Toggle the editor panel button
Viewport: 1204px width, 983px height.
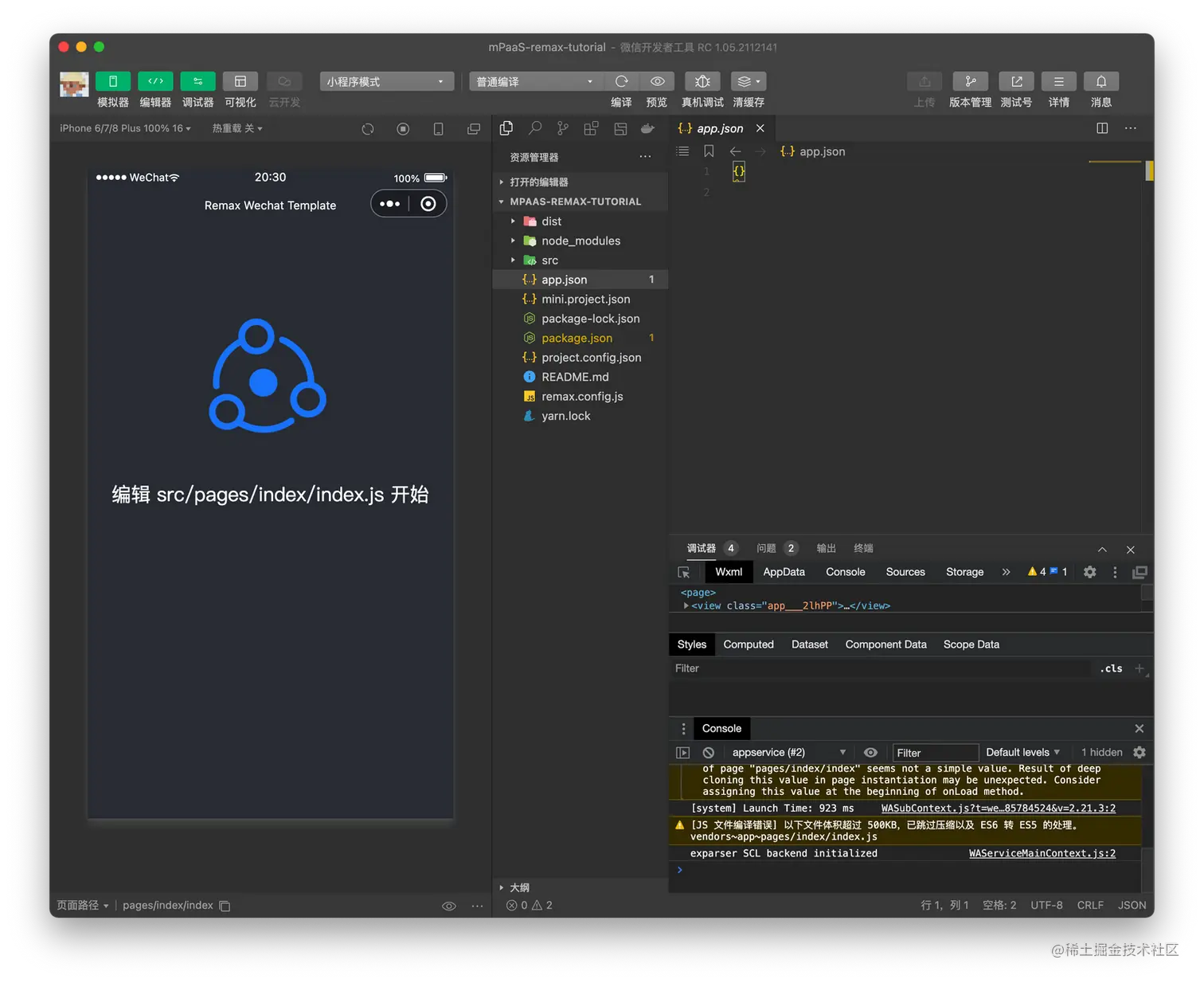coord(155,81)
